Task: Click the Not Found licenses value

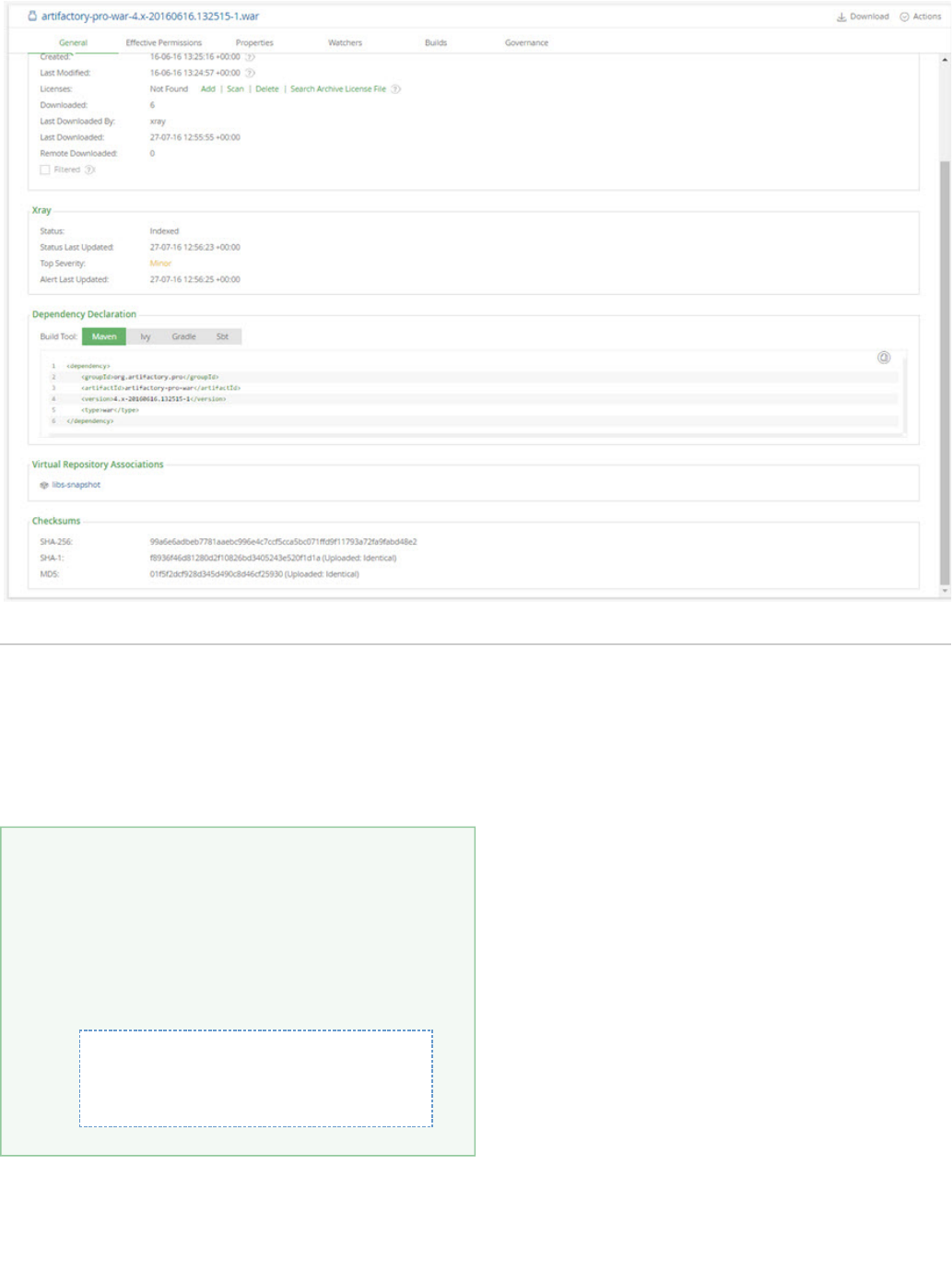Action: [169, 89]
